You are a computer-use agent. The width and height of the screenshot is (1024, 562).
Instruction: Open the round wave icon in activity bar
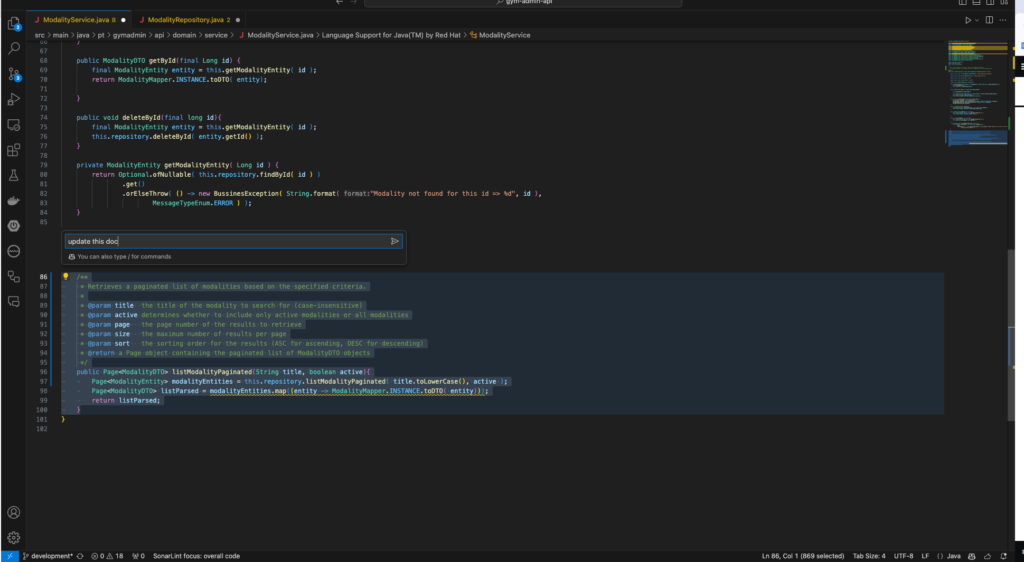click(13, 251)
